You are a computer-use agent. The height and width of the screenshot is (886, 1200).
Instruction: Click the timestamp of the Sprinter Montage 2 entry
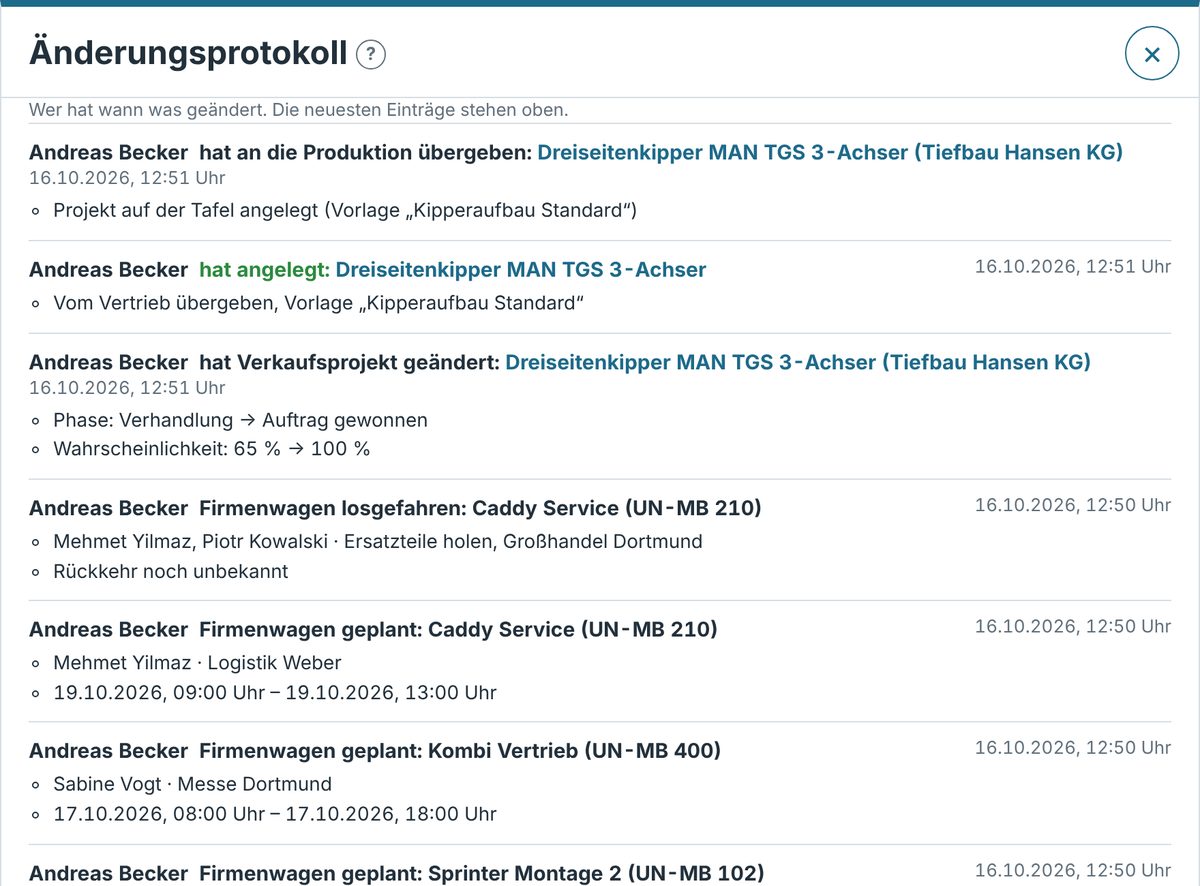(x=1073, y=870)
